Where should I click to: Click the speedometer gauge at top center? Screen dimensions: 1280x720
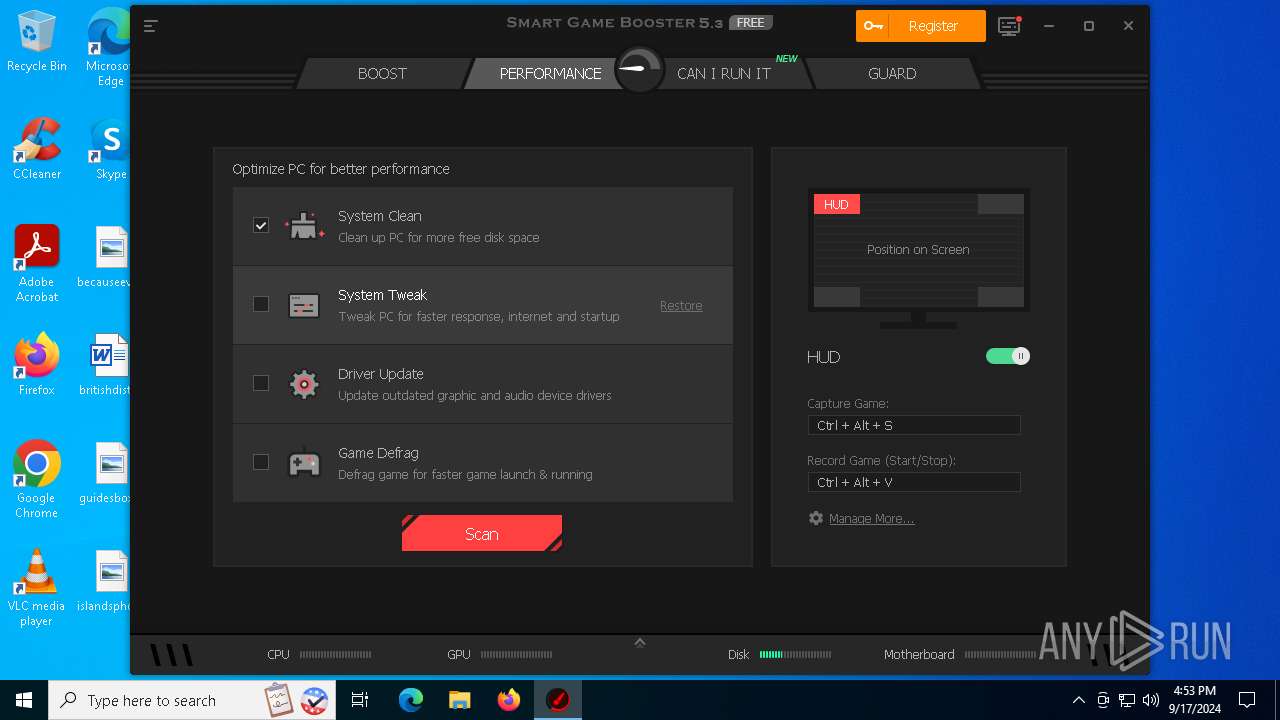click(x=639, y=70)
